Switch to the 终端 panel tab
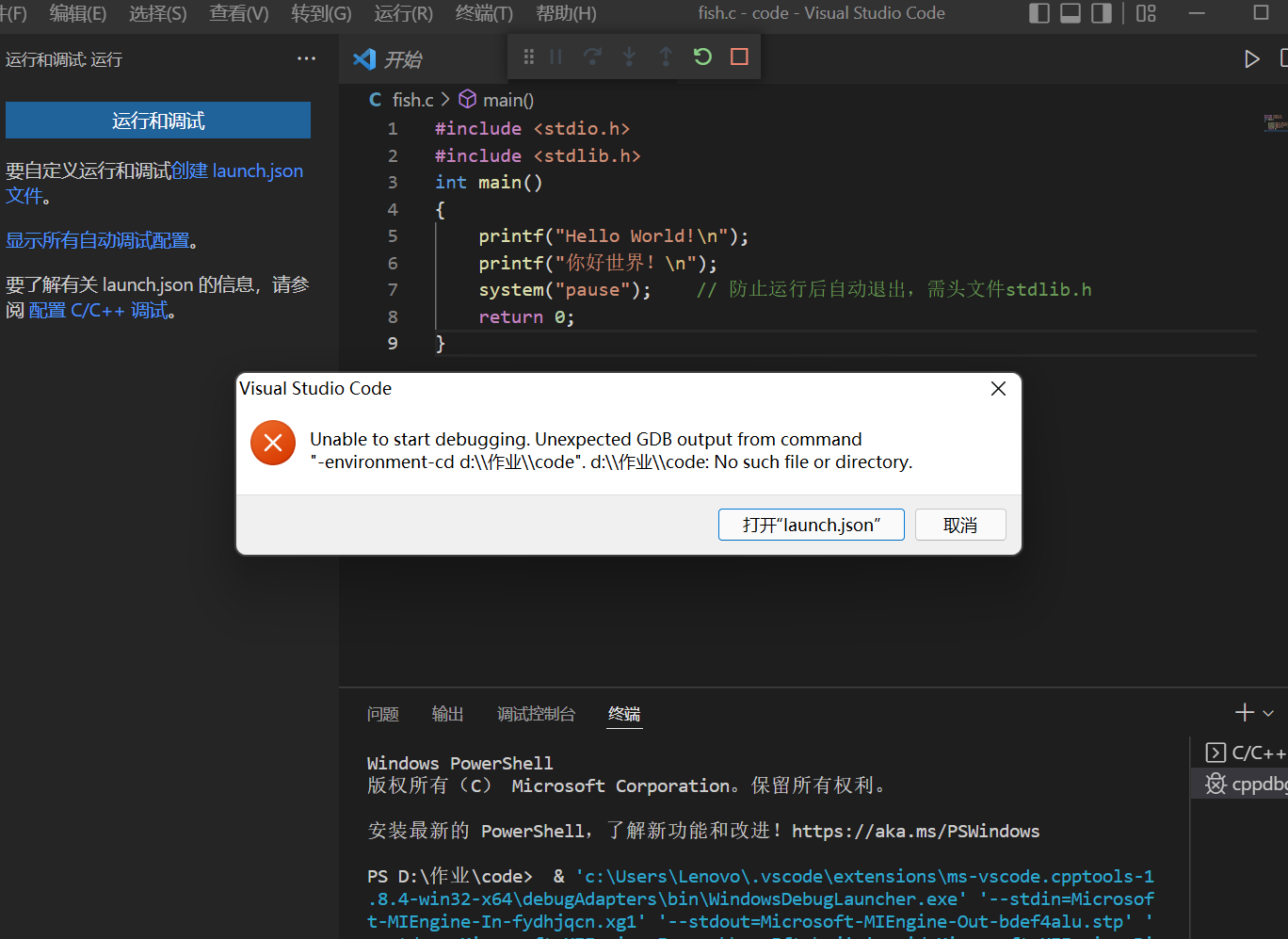Viewport: 1288px width, 939px height. pos(624,714)
